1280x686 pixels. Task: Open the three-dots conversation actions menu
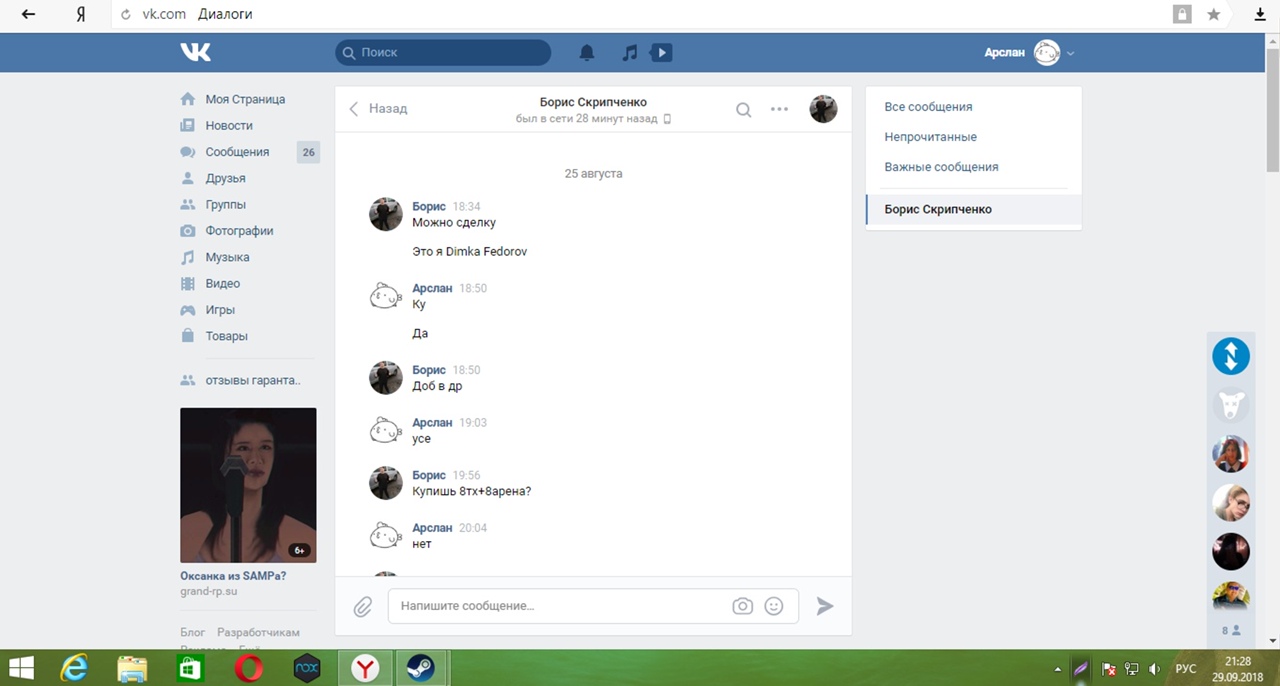pos(779,110)
